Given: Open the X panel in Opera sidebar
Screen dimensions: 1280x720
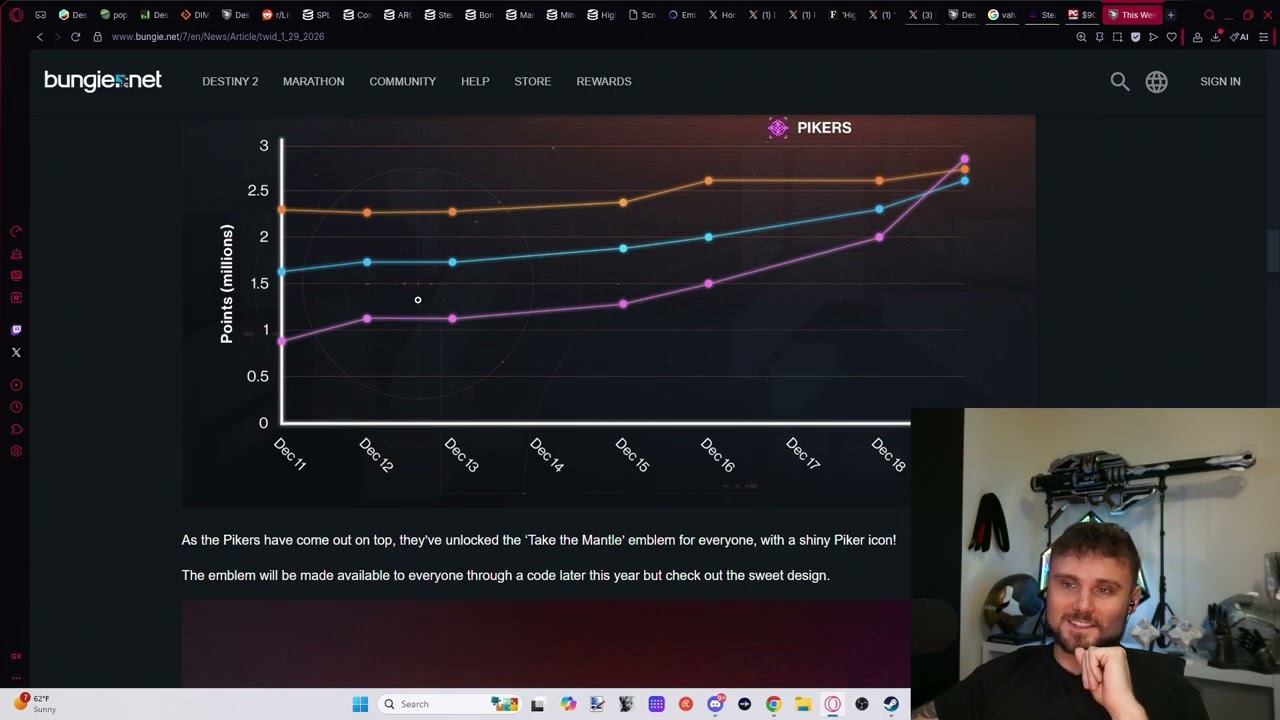Looking at the screenshot, I should [x=16, y=352].
